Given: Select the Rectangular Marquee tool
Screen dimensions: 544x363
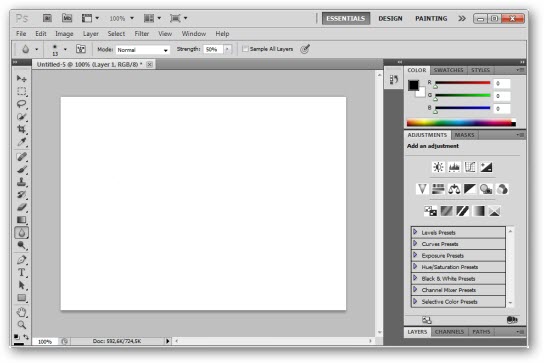Looking at the screenshot, I should pos(22,91).
